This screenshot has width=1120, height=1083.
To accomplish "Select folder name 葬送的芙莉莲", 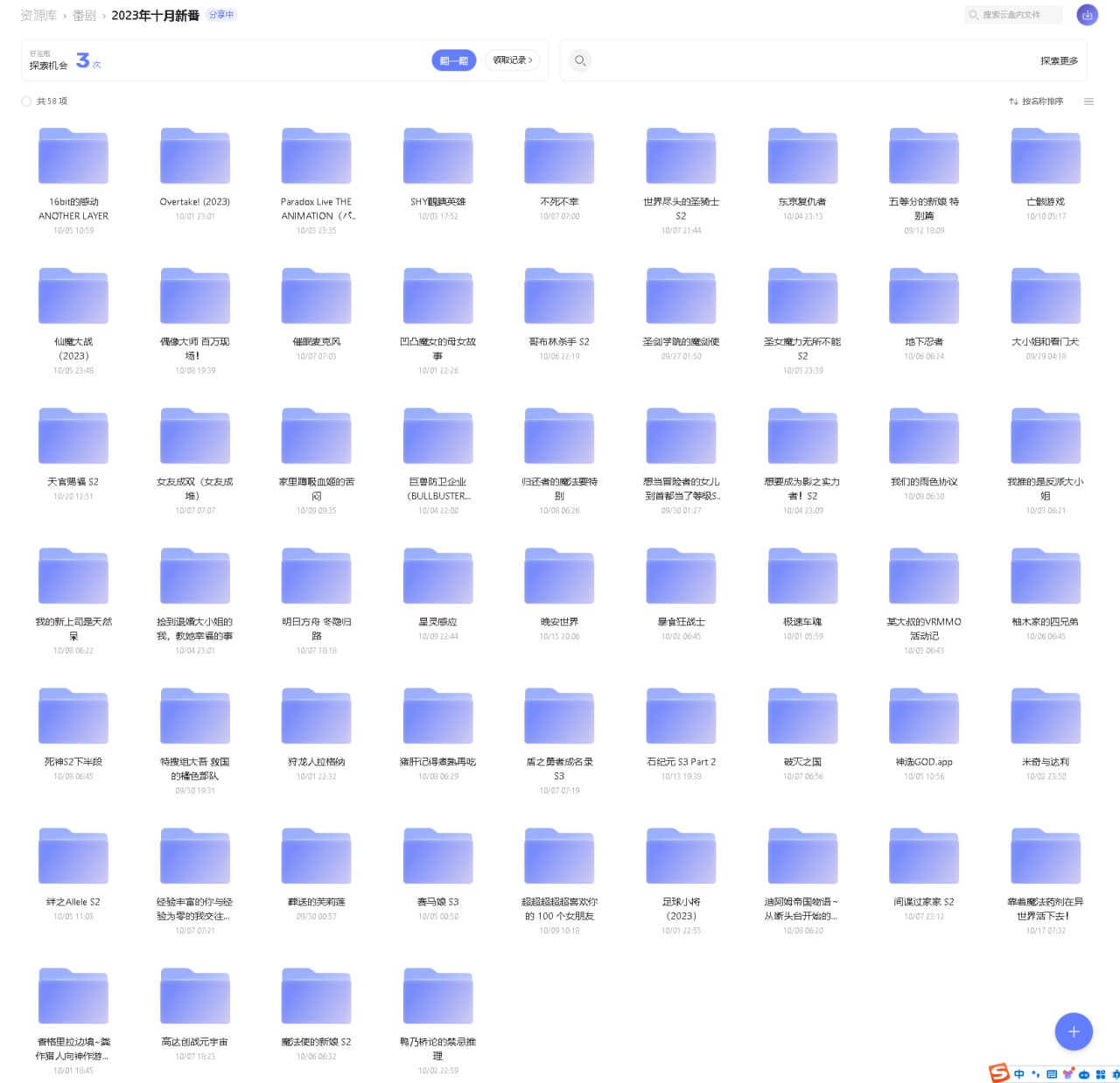I will point(317,902).
